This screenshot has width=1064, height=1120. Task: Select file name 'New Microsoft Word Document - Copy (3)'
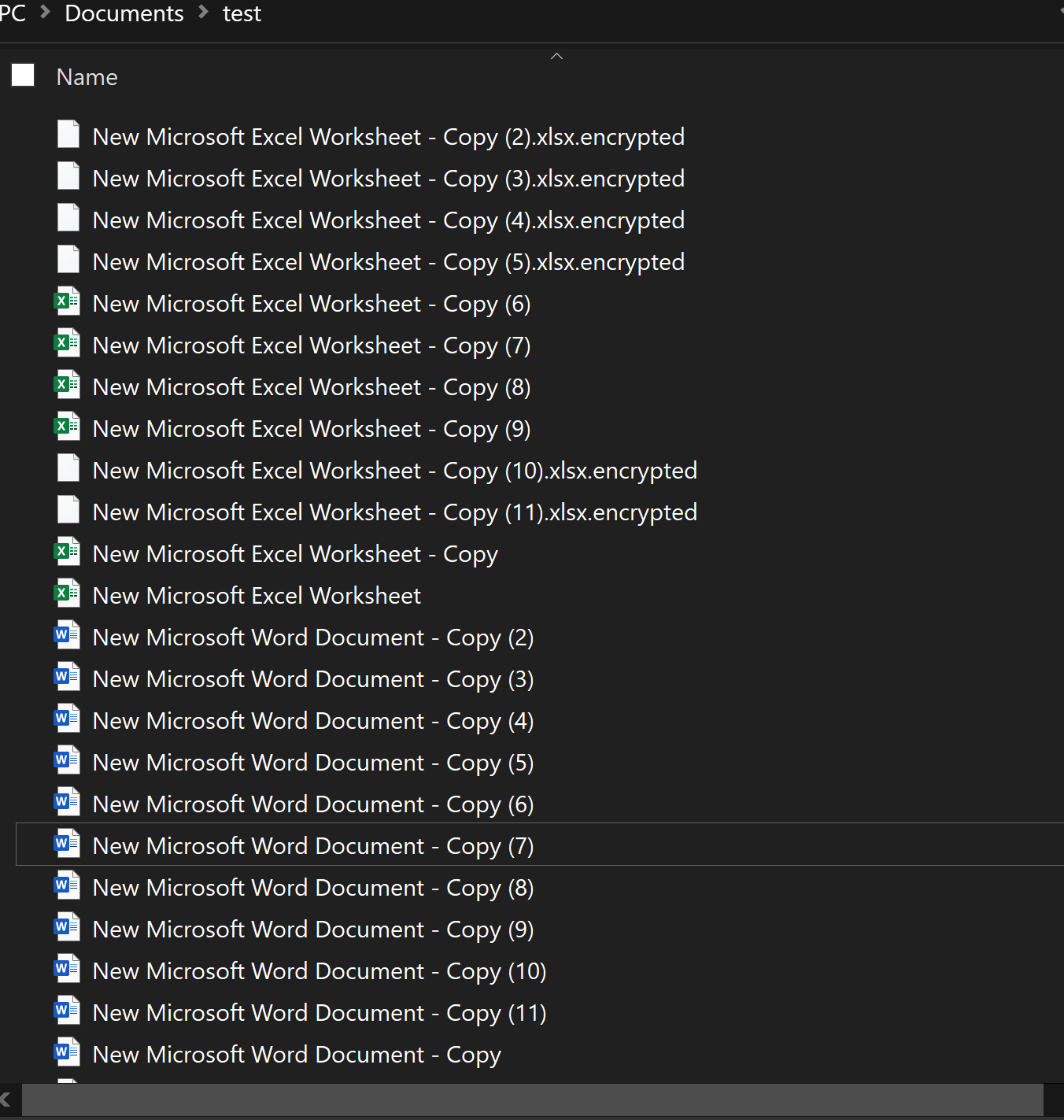pyautogui.click(x=313, y=679)
